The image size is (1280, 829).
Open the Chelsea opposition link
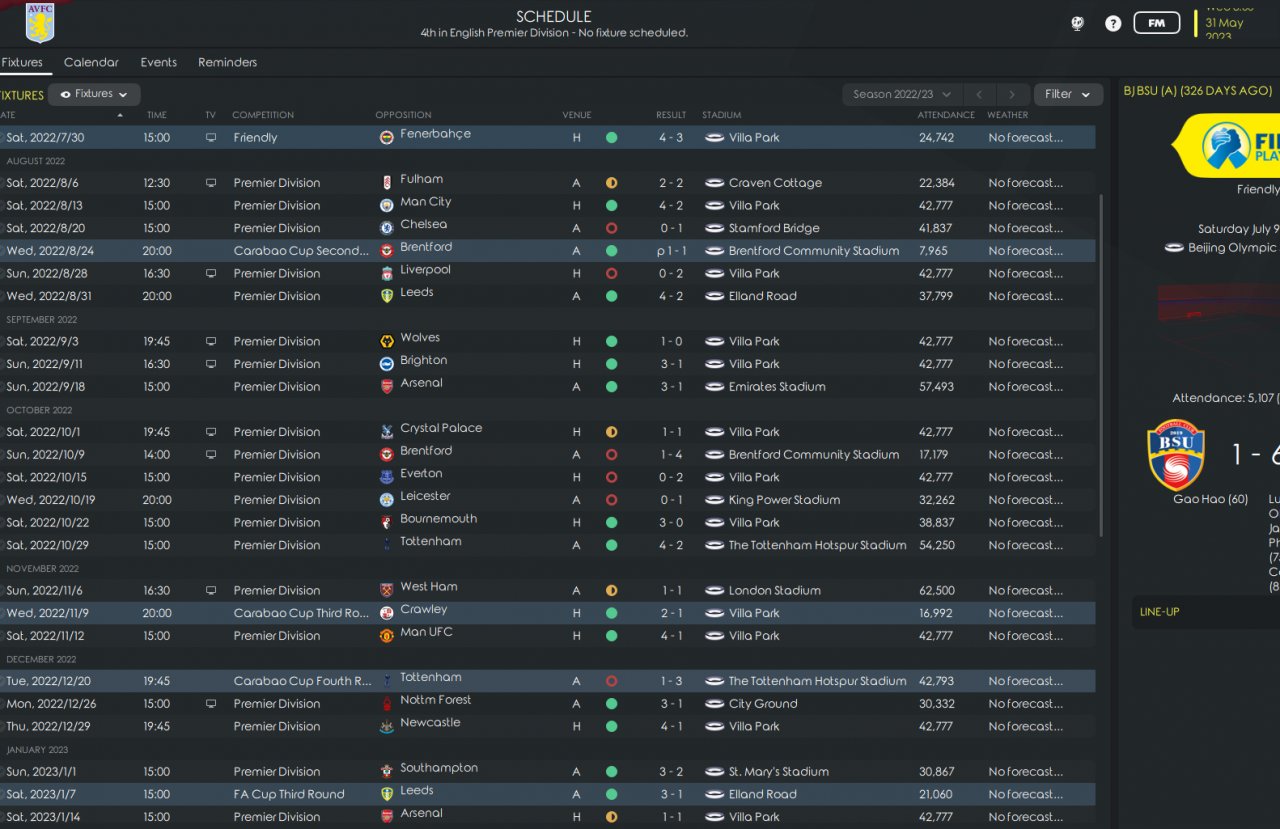(423, 225)
